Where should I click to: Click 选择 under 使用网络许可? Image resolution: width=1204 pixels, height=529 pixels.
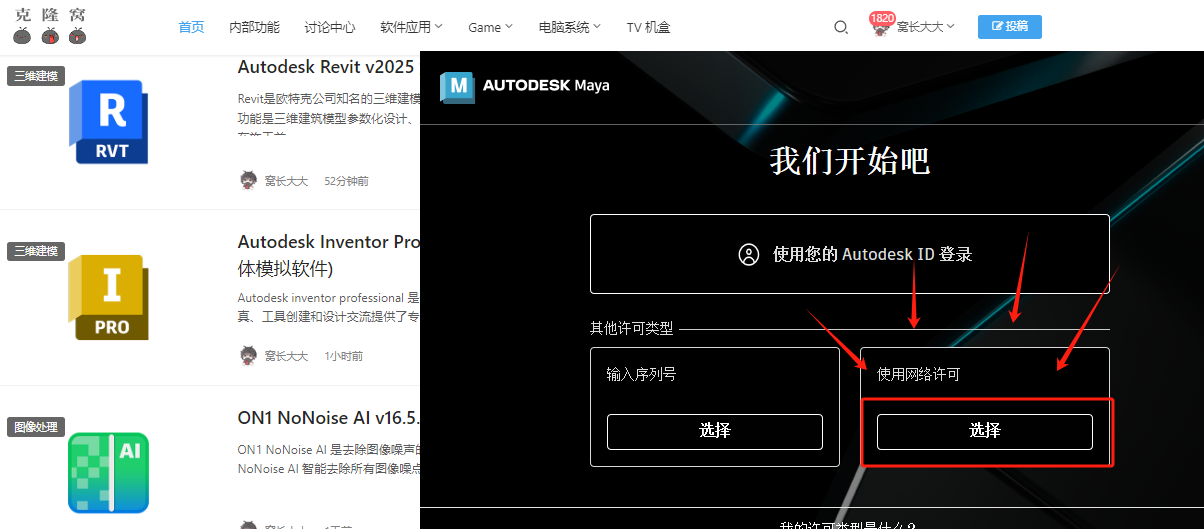[985, 432]
